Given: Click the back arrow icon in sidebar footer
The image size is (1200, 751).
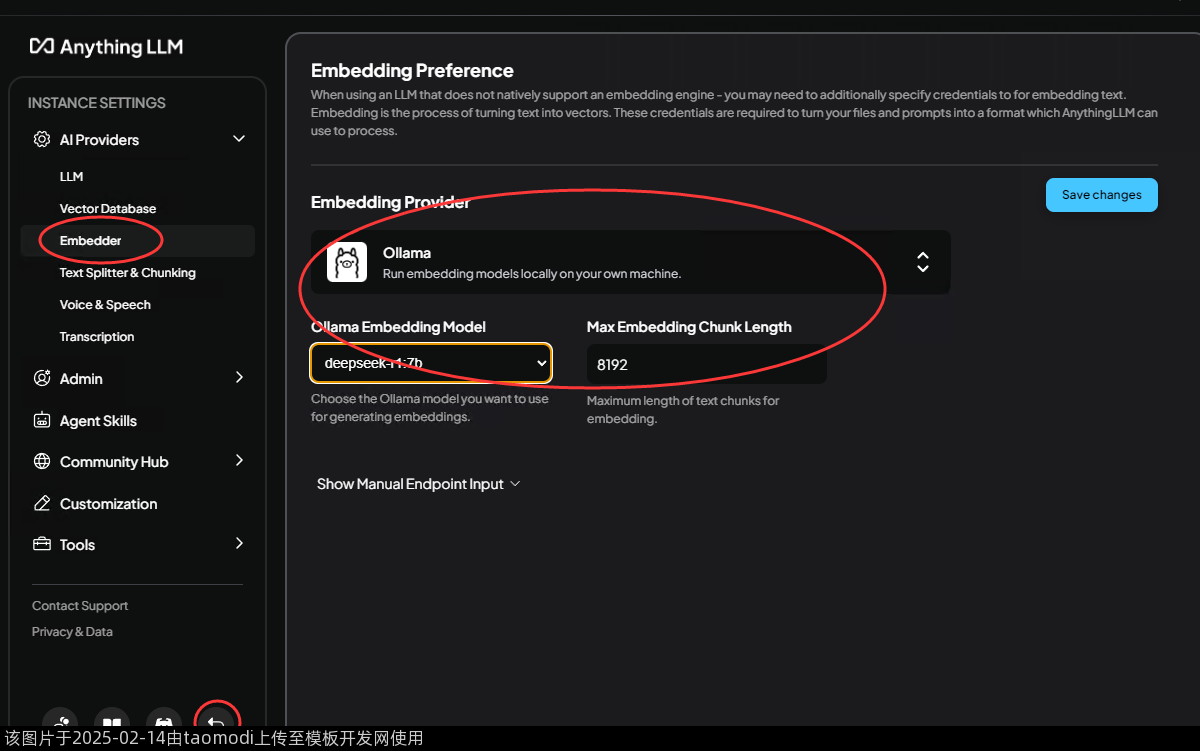Looking at the screenshot, I should coord(216,720).
